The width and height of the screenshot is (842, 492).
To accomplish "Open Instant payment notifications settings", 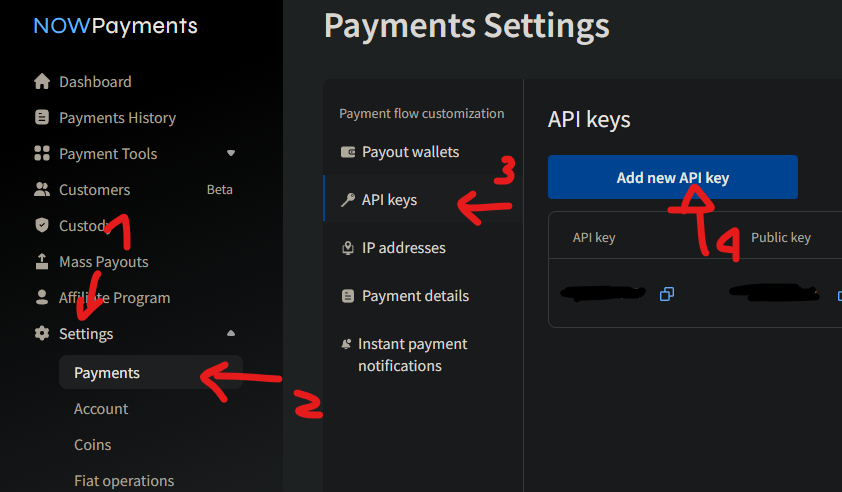I will (412, 355).
